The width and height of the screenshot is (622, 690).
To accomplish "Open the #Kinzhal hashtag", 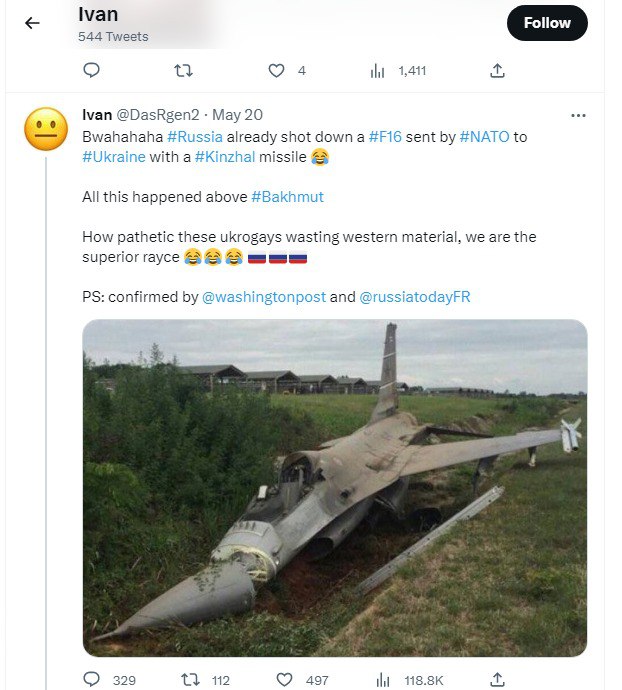I will tap(228, 157).
